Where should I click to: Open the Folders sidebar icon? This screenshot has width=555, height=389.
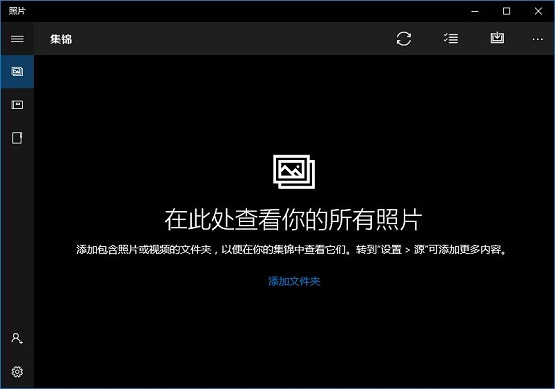17,138
